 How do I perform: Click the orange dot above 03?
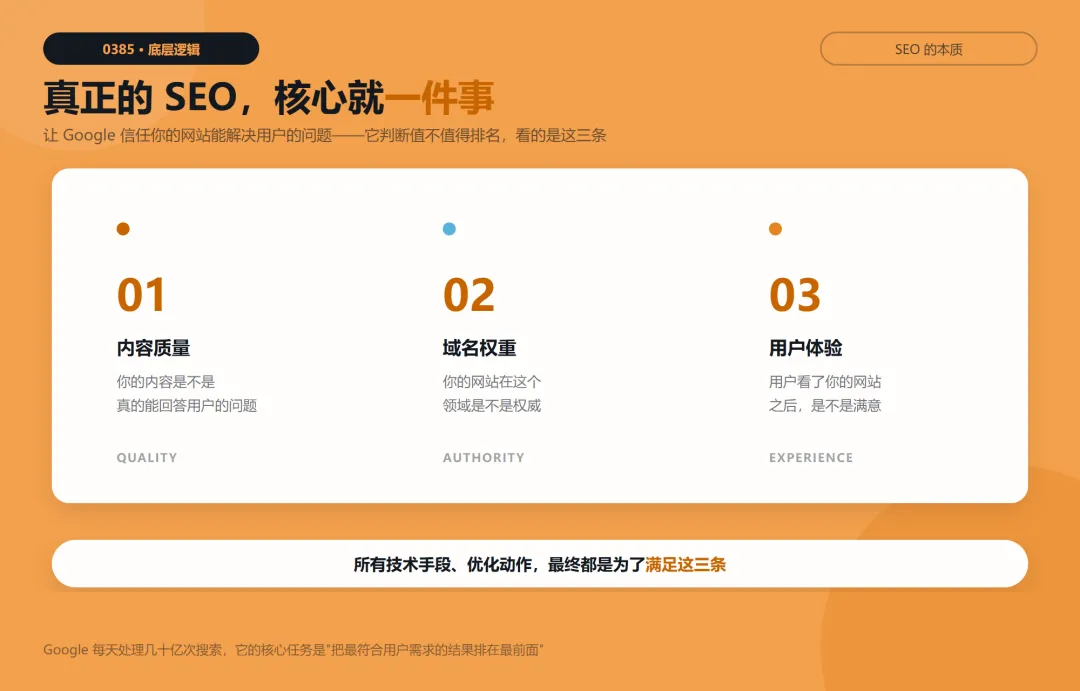coord(776,229)
